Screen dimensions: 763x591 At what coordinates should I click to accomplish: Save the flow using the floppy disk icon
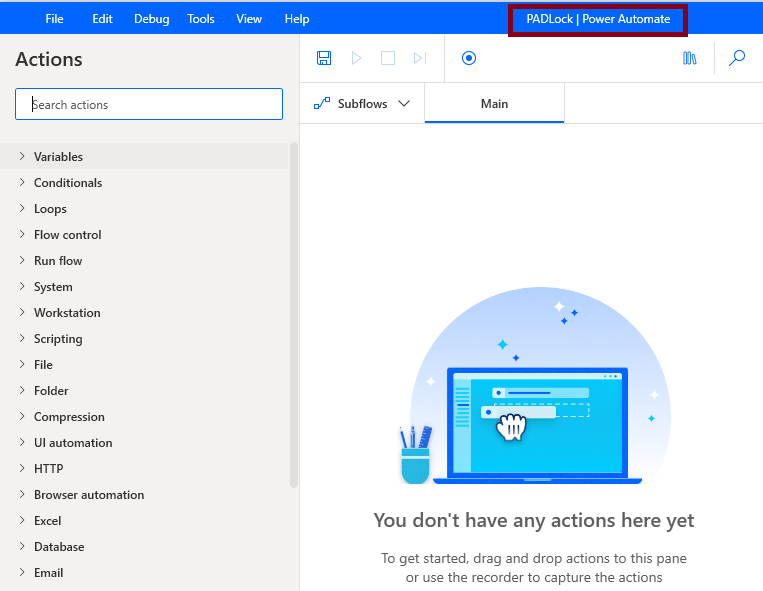pyautogui.click(x=324, y=58)
